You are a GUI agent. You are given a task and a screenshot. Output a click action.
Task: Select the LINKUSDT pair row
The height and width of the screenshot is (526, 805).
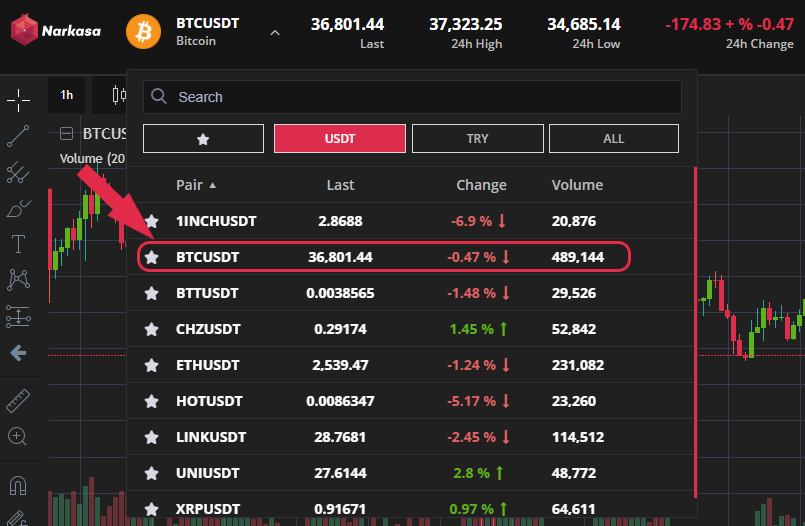click(x=410, y=437)
